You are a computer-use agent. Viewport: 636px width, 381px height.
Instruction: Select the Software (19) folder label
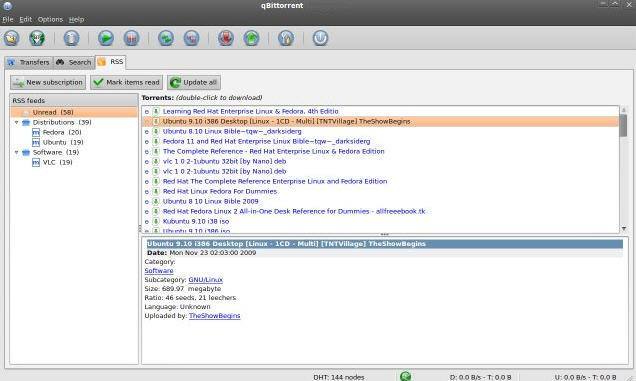[x=56, y=152]
